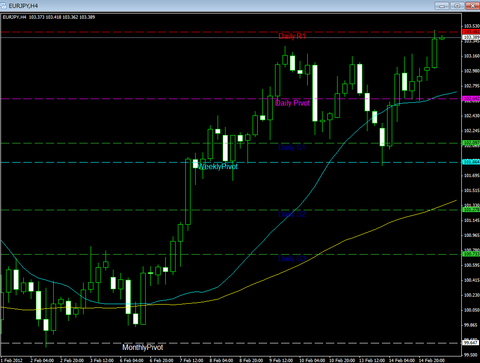This screenshot has height=363, width=480.
Task: Click the green Daily S1 price tag
Action: 471,143
